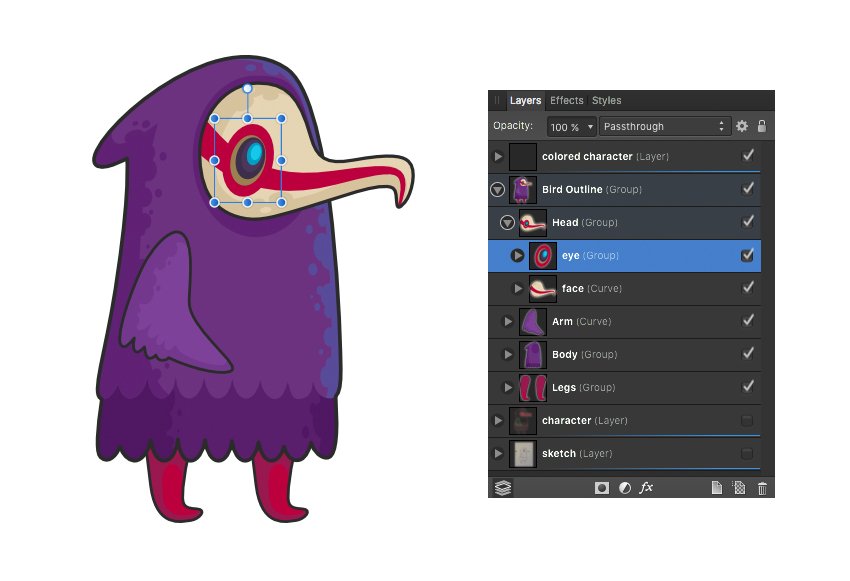
Task: Hide the colored character layer
Action: (748, 156)
